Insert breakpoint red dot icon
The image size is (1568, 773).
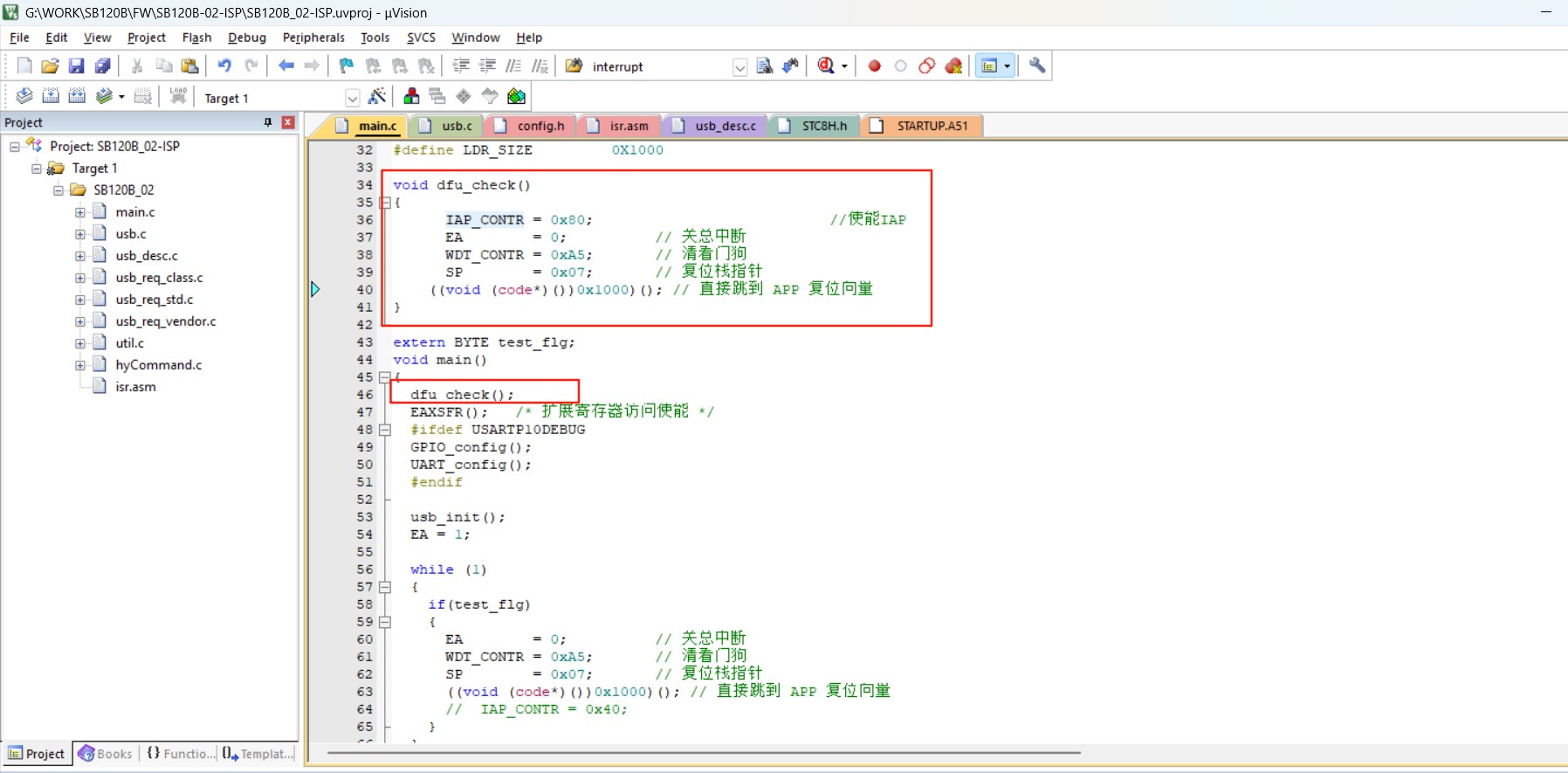coord(874,66)
